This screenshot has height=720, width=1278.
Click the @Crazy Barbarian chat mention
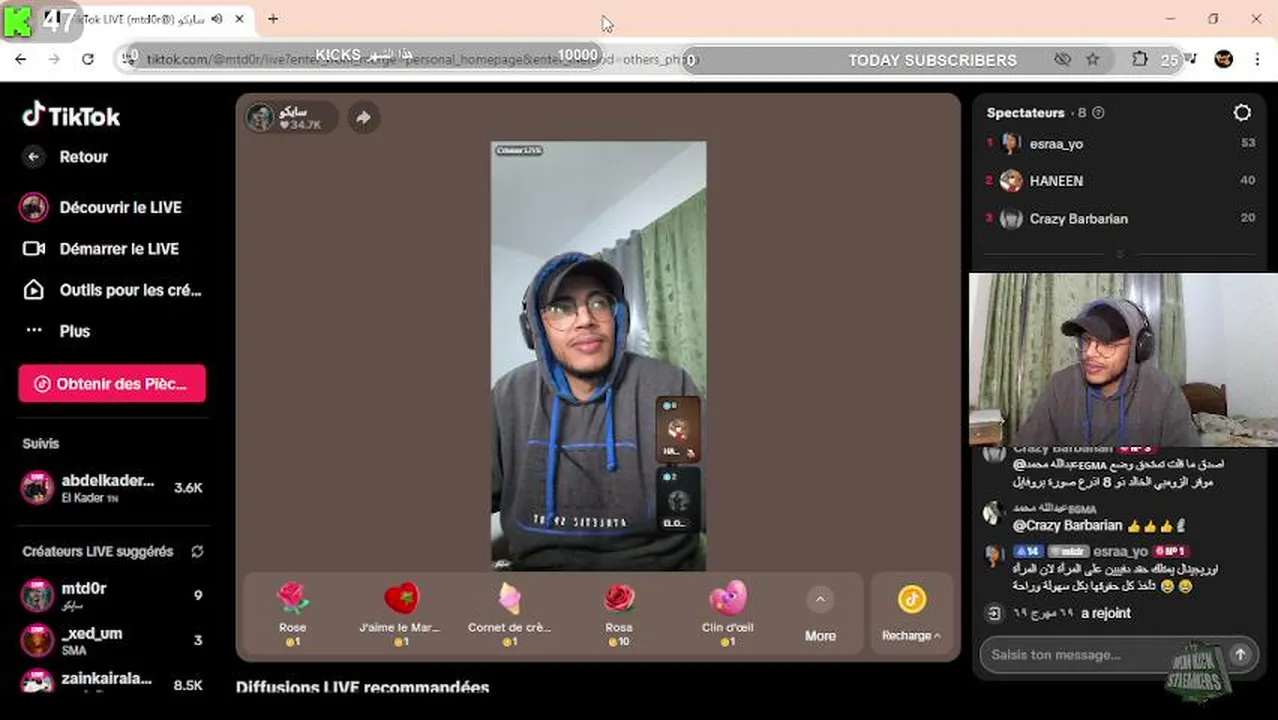pyautogui.click(x=1067, y=525)
